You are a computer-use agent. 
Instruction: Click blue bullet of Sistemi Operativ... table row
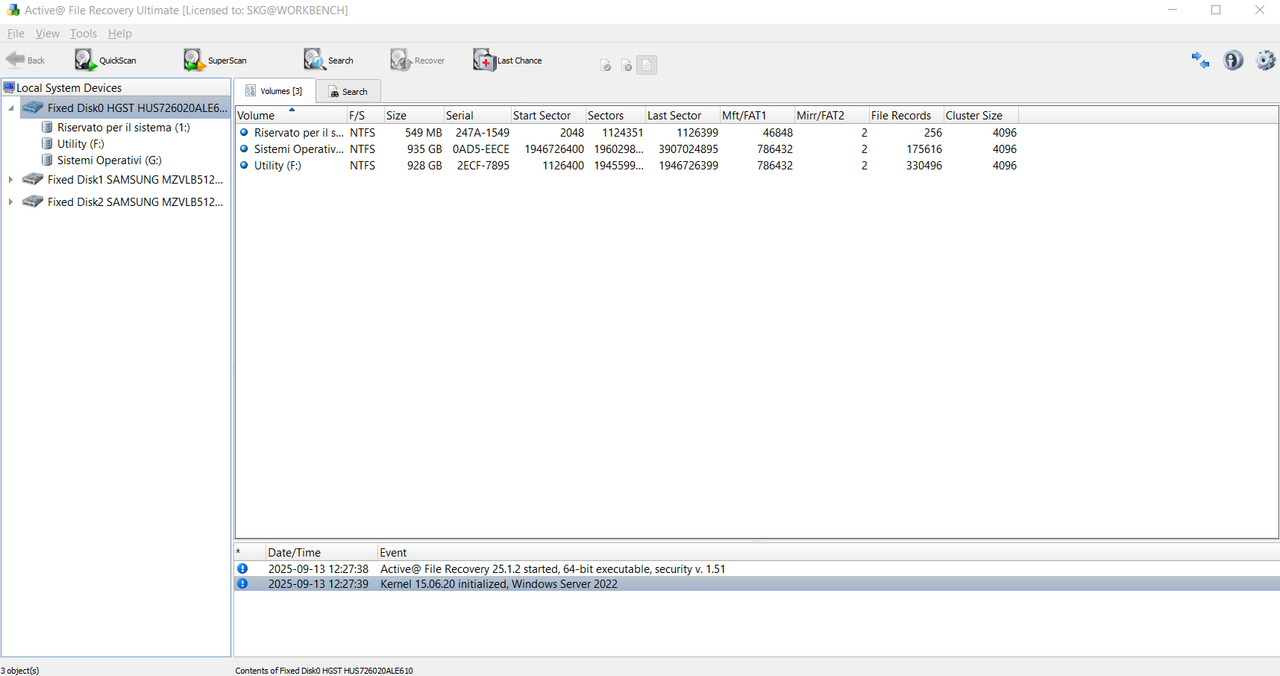tap(243, 149)
